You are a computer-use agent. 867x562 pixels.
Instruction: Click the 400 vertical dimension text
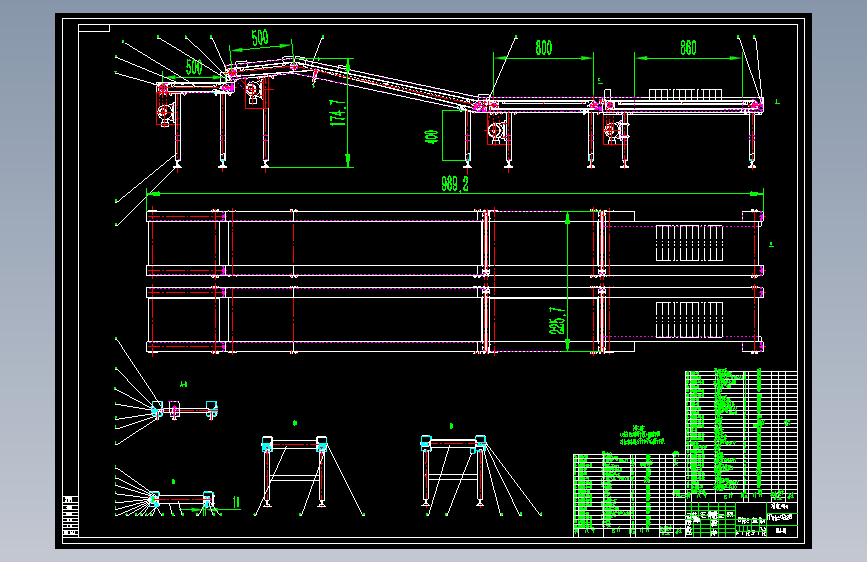coord(431,137)
